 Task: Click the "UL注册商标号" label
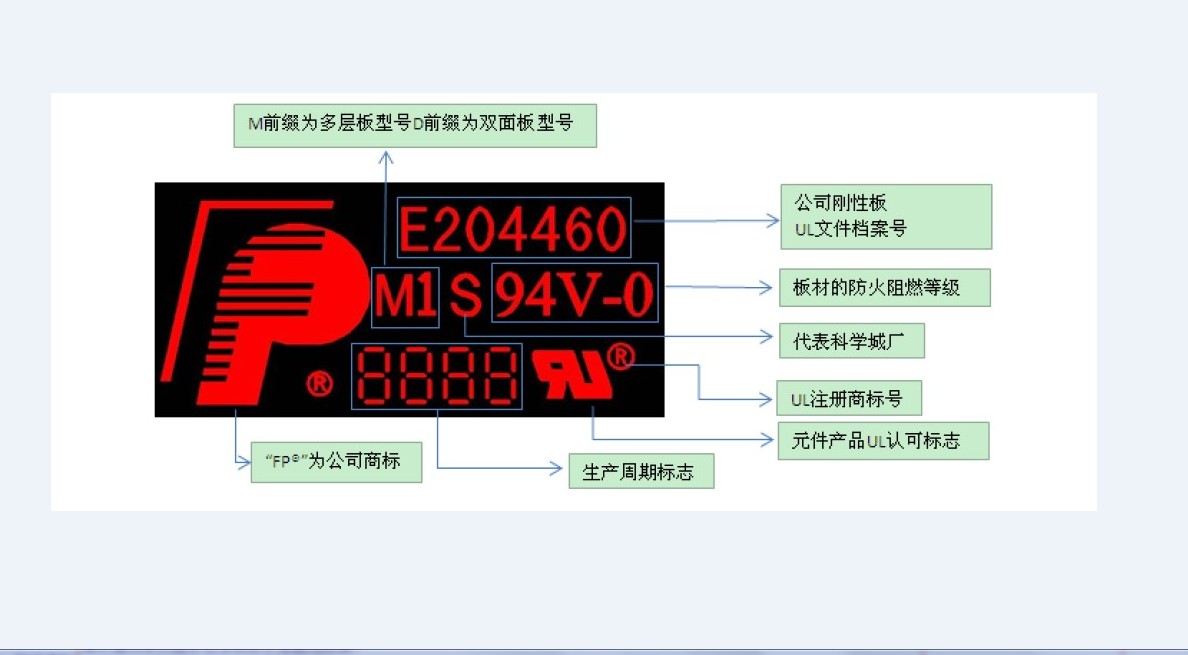coord(849,398)
